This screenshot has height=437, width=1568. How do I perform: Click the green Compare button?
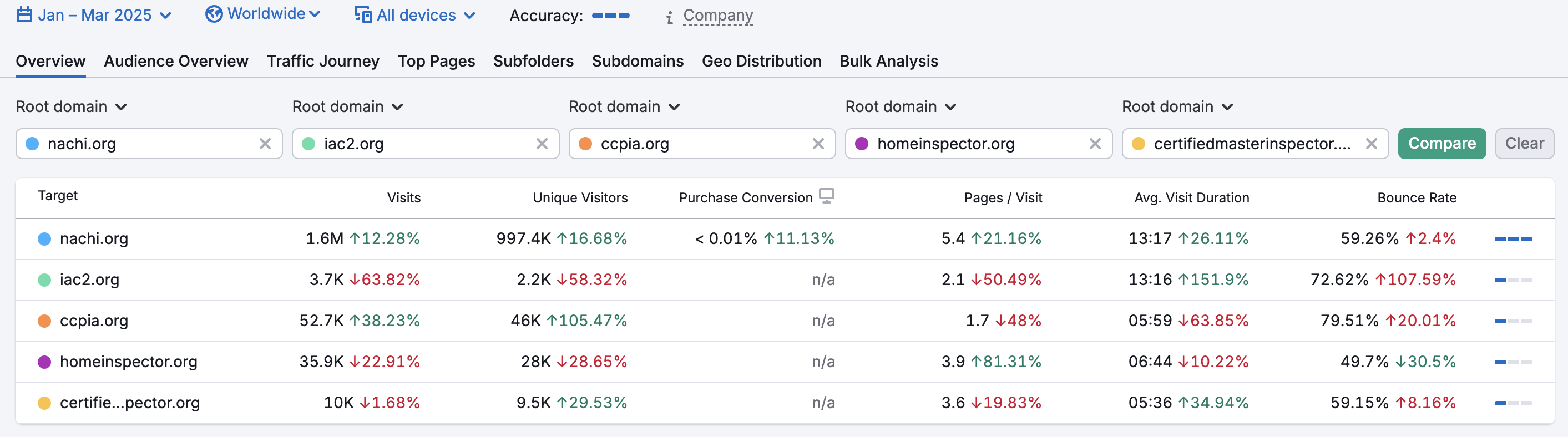1442,144
